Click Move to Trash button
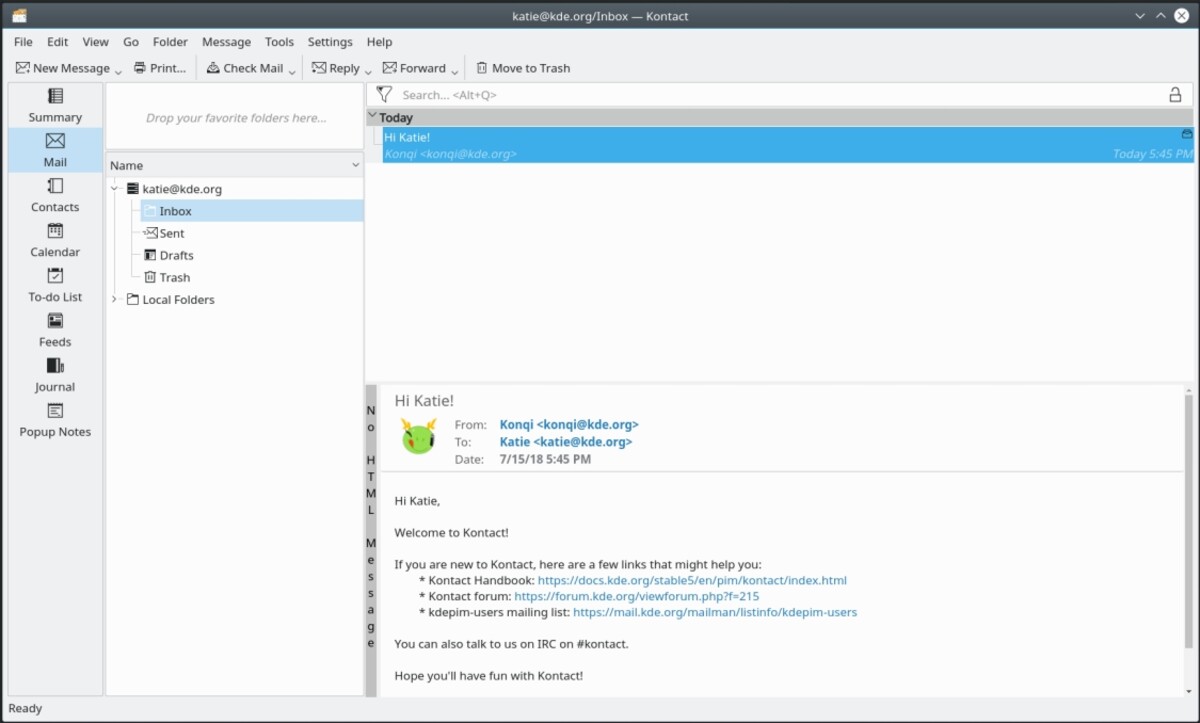The height and width of the screenshot is (723, 1200). point(523,68)
